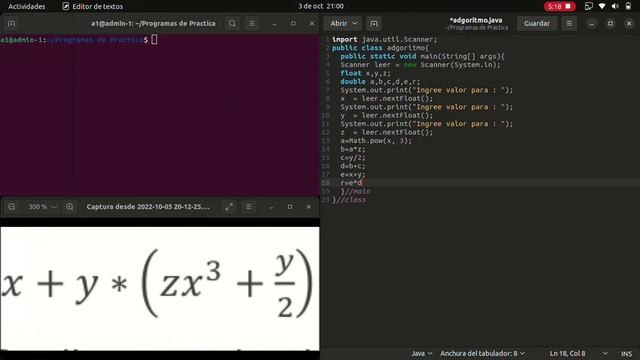Viewport: 640px width, 360px height.
Task: Open Anchura del tabulador: 8 dropdown
Action: coord(482,353)
